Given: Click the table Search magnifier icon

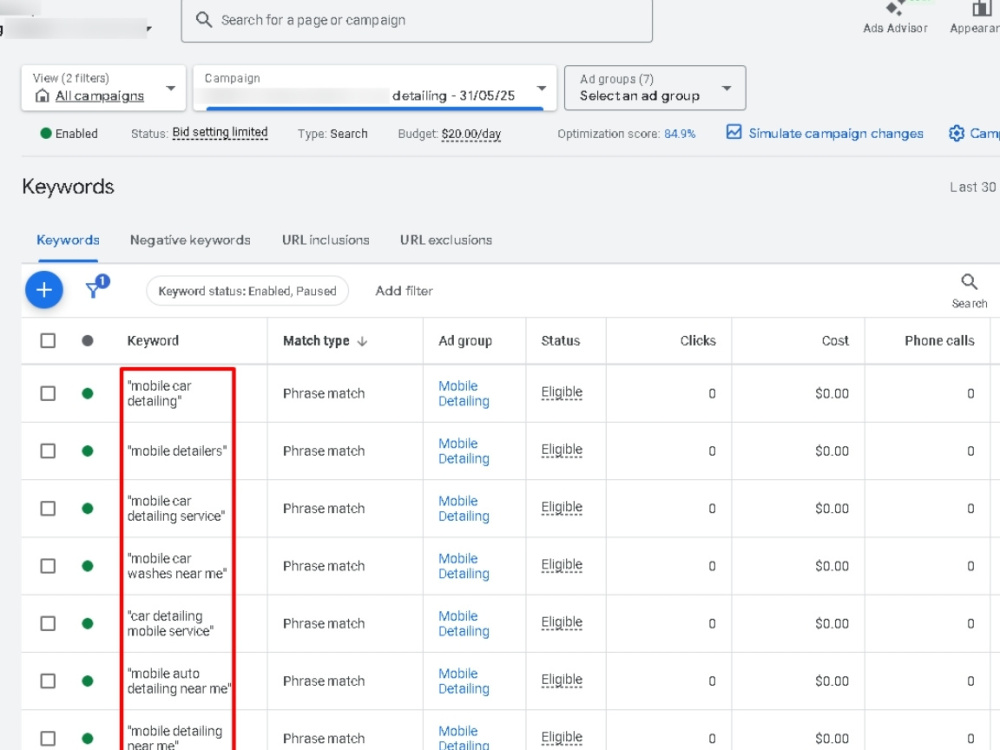Looking at the screenshot, I should point(969,282).
